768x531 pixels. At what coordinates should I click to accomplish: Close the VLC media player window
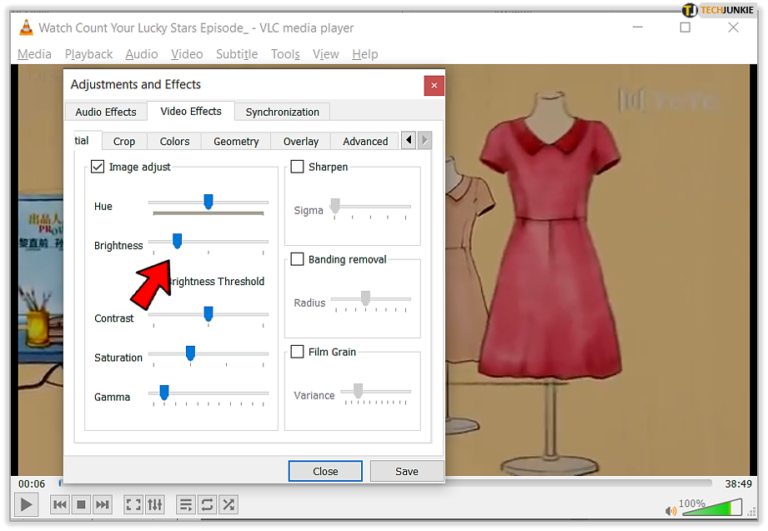733,27
